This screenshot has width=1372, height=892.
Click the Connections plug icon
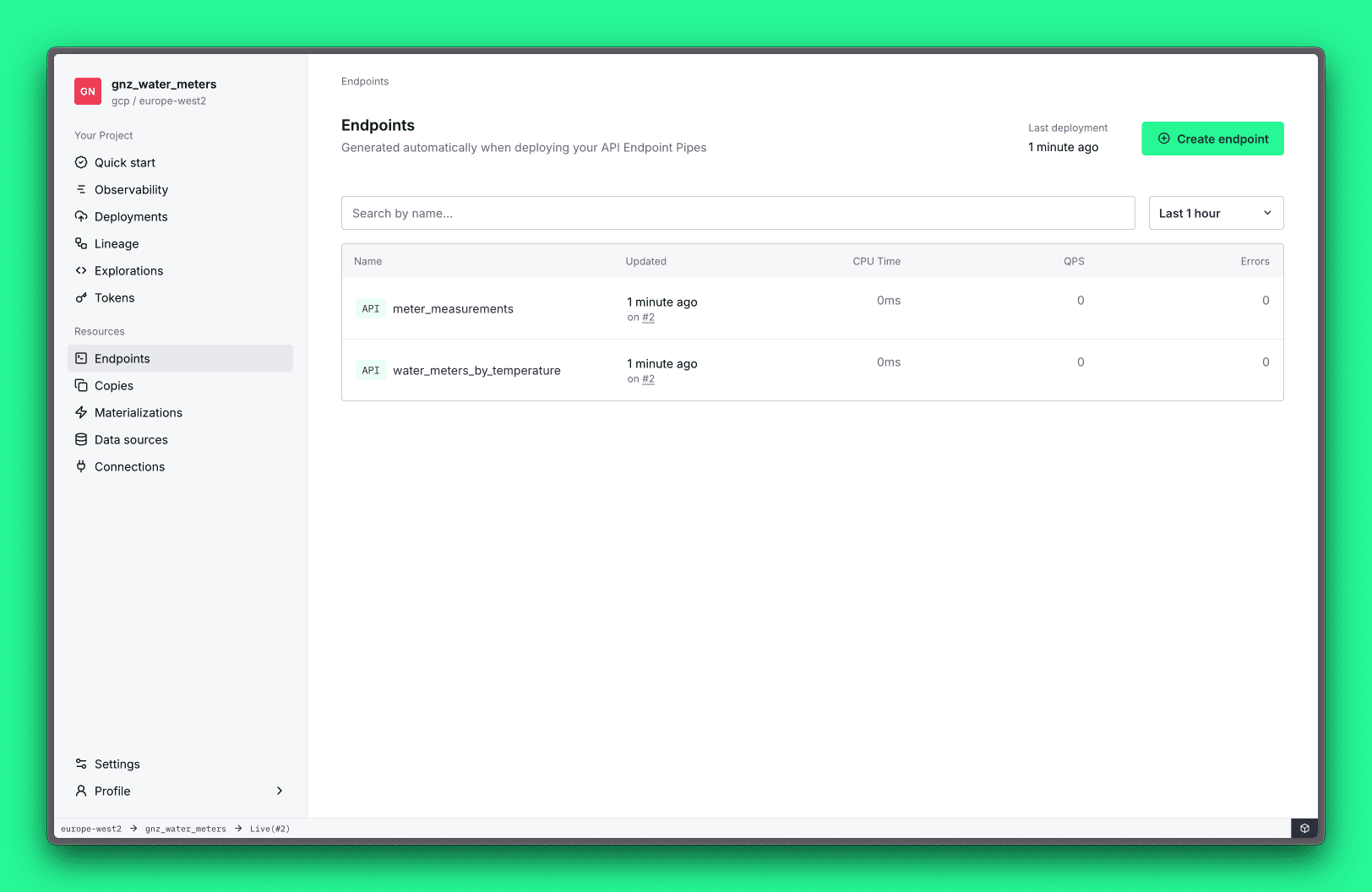(x=81, y=466)
